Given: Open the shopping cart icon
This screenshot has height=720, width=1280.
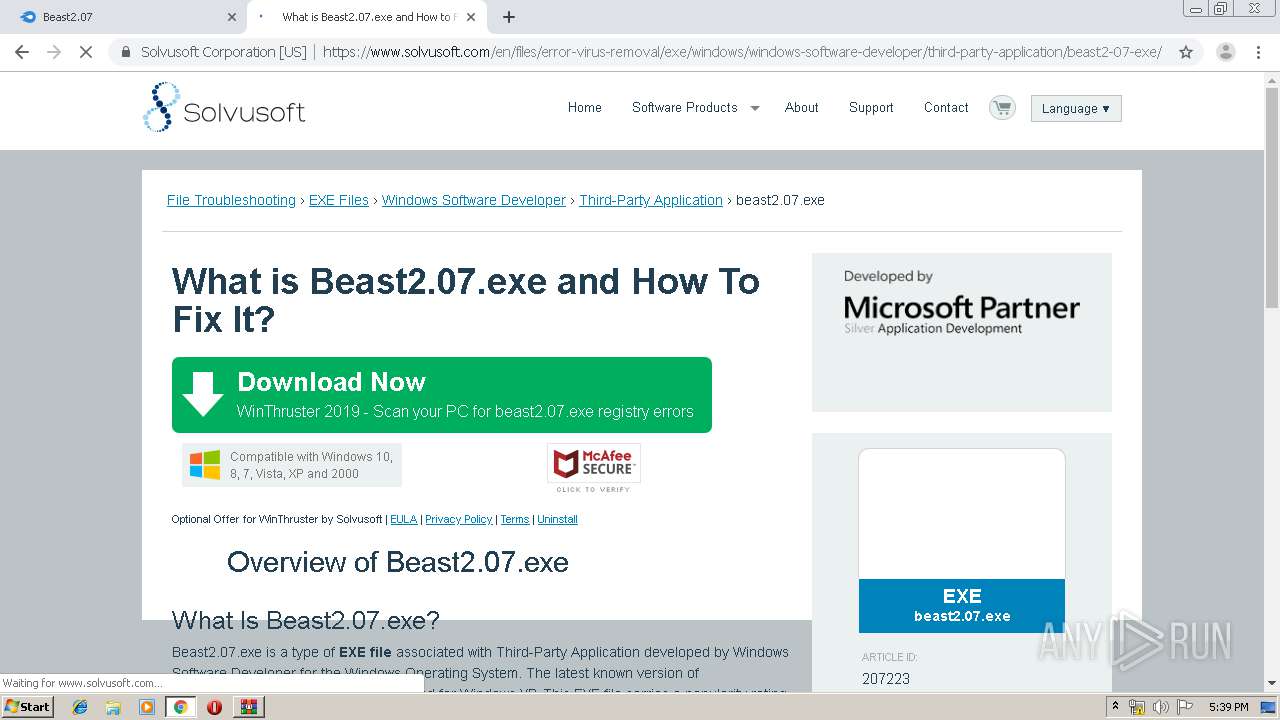Looking at the screenshot, I should click(1002, 107).
